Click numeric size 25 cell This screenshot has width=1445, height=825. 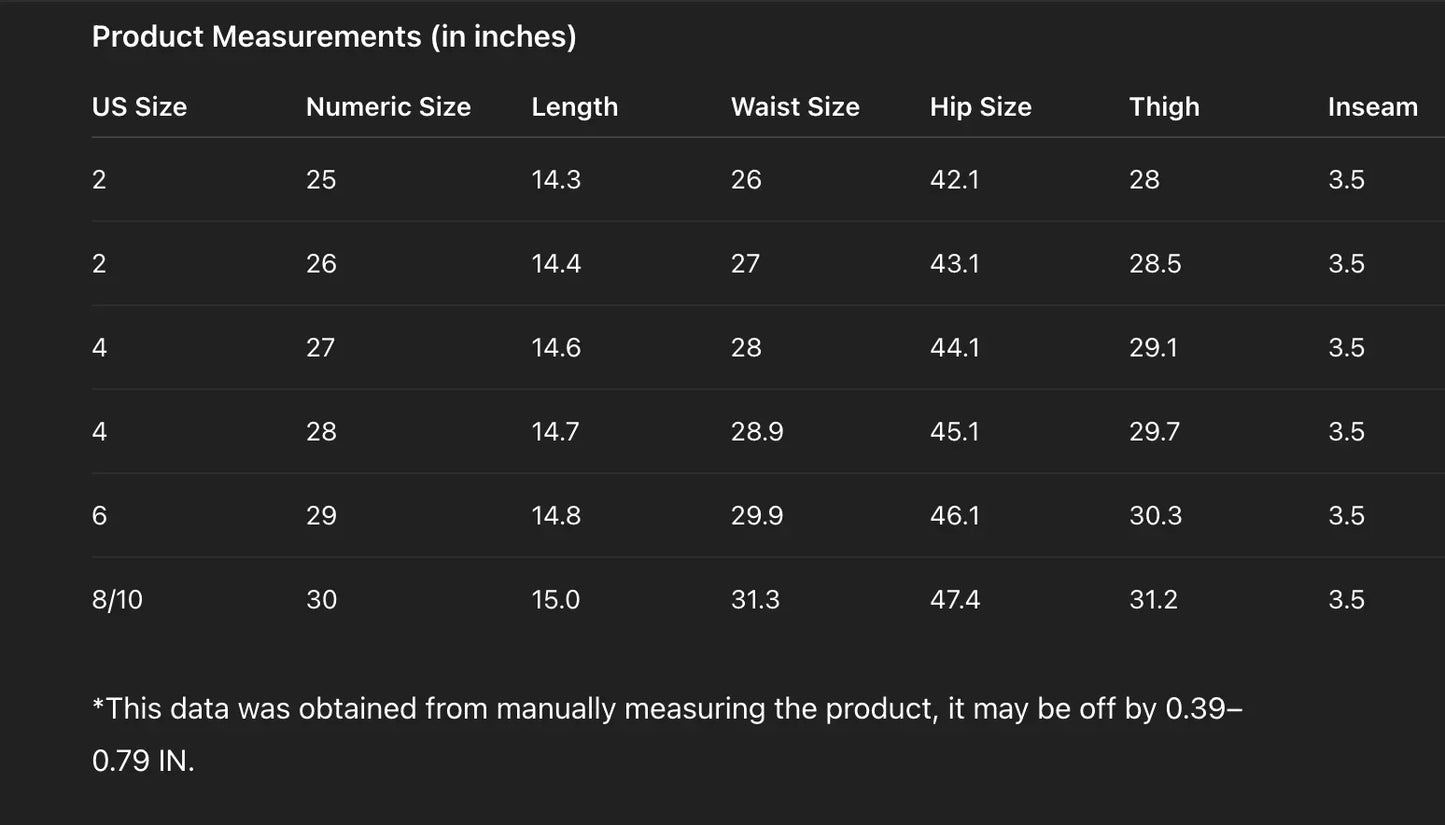tap(321, 180)
